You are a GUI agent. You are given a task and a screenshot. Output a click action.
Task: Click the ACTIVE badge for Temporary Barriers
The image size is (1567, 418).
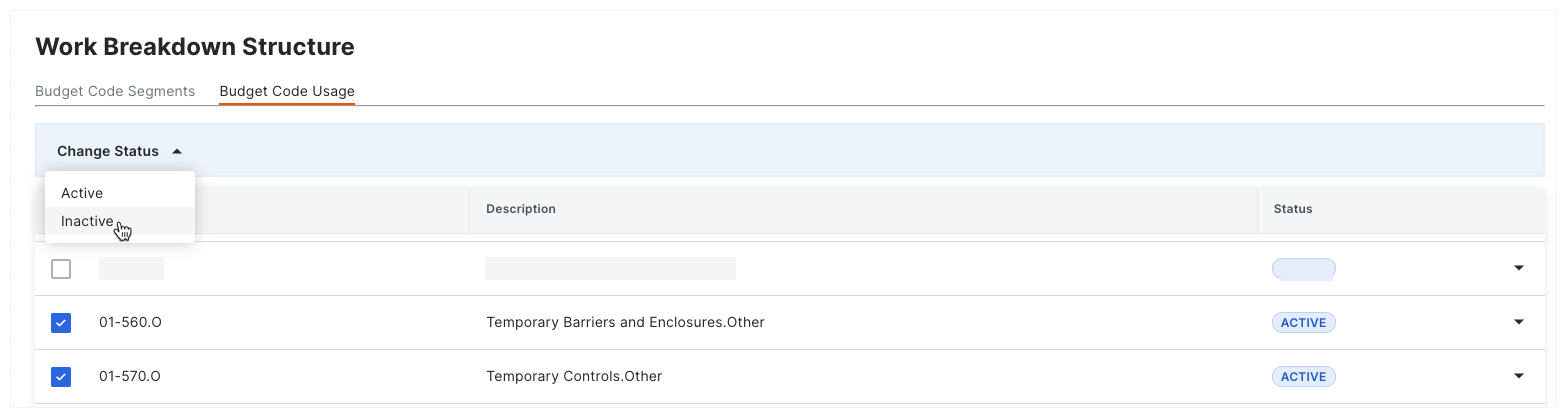[x=1303, y=323]
